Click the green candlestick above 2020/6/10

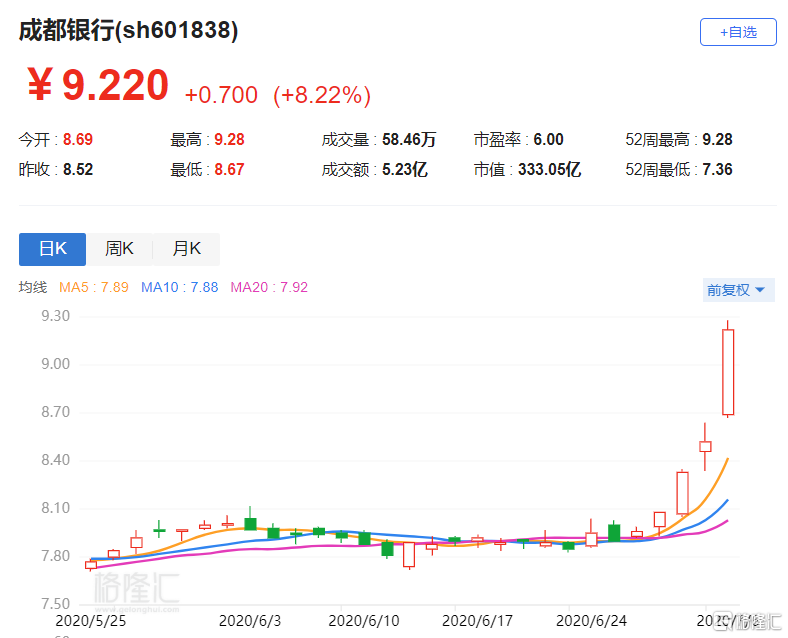pos(364,539)
